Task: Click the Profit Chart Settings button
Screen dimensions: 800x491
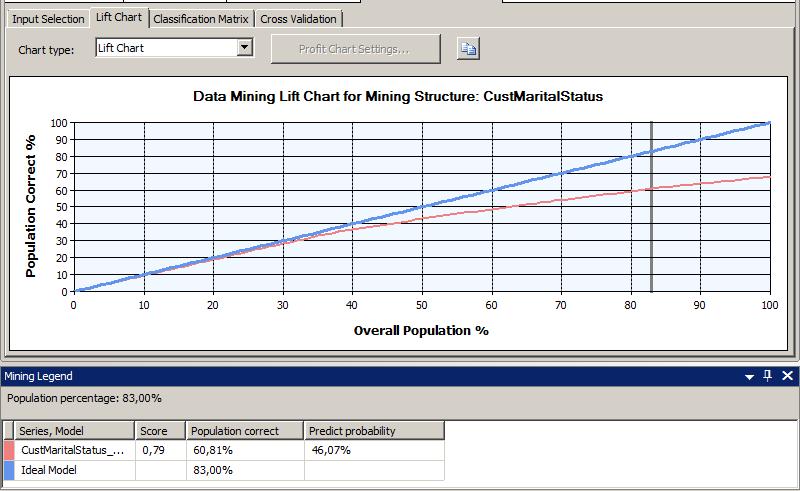Action: click(355, 49)
